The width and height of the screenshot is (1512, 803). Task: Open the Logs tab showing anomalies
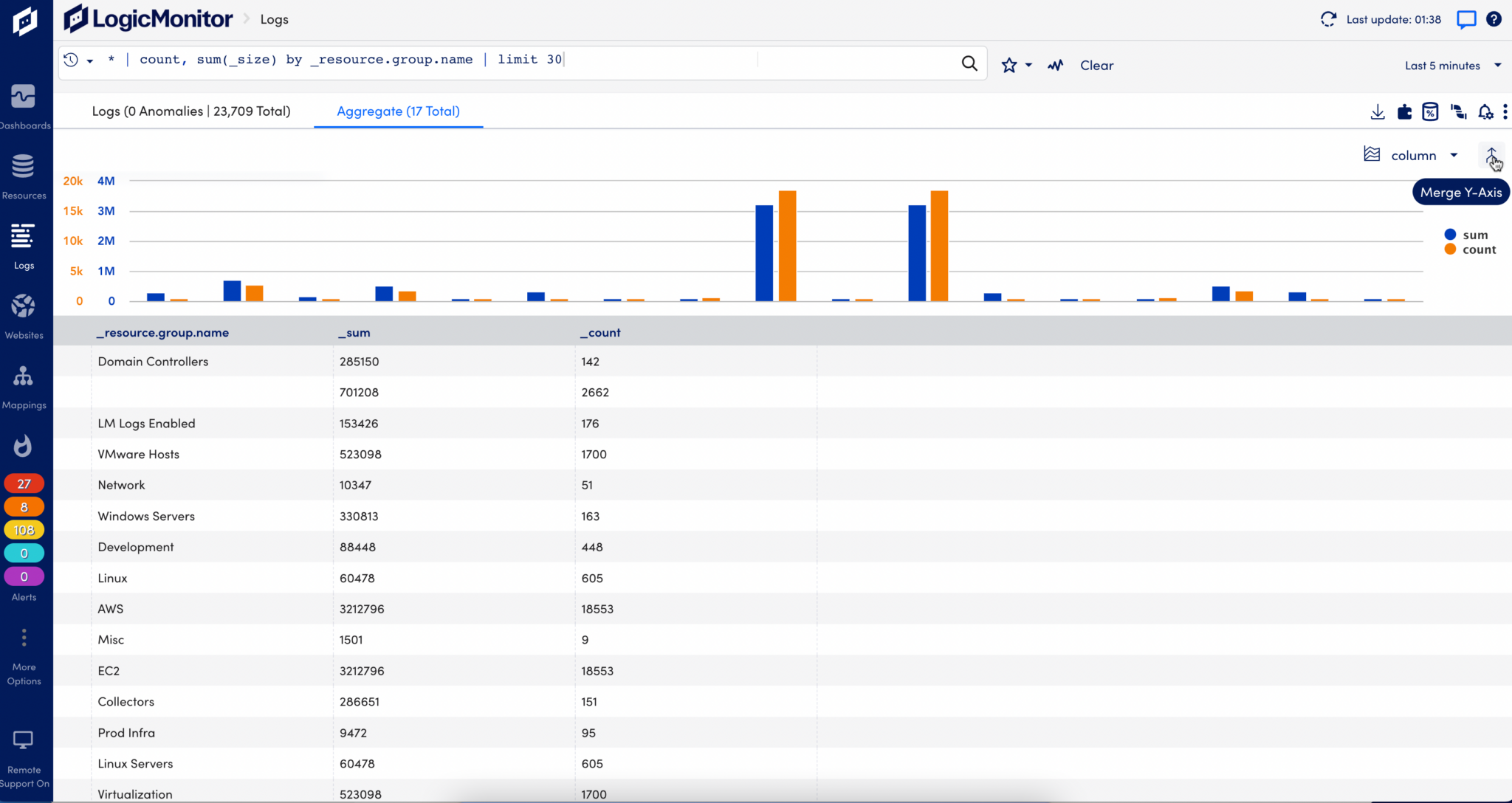(190, 111)
